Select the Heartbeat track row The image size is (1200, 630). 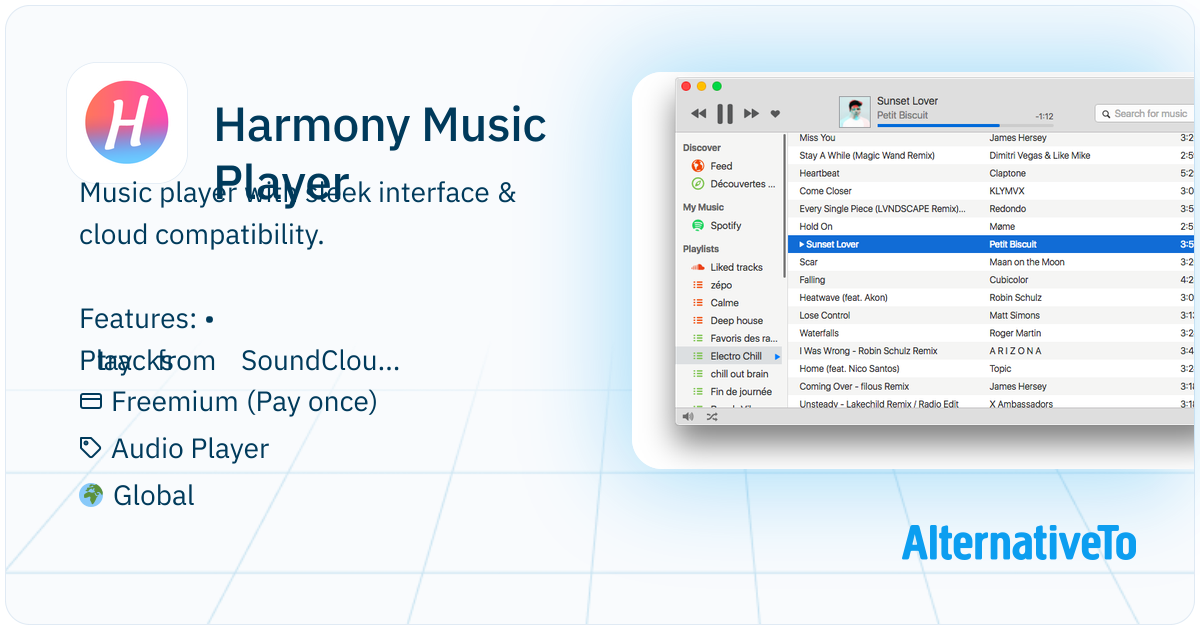(991, 173)
